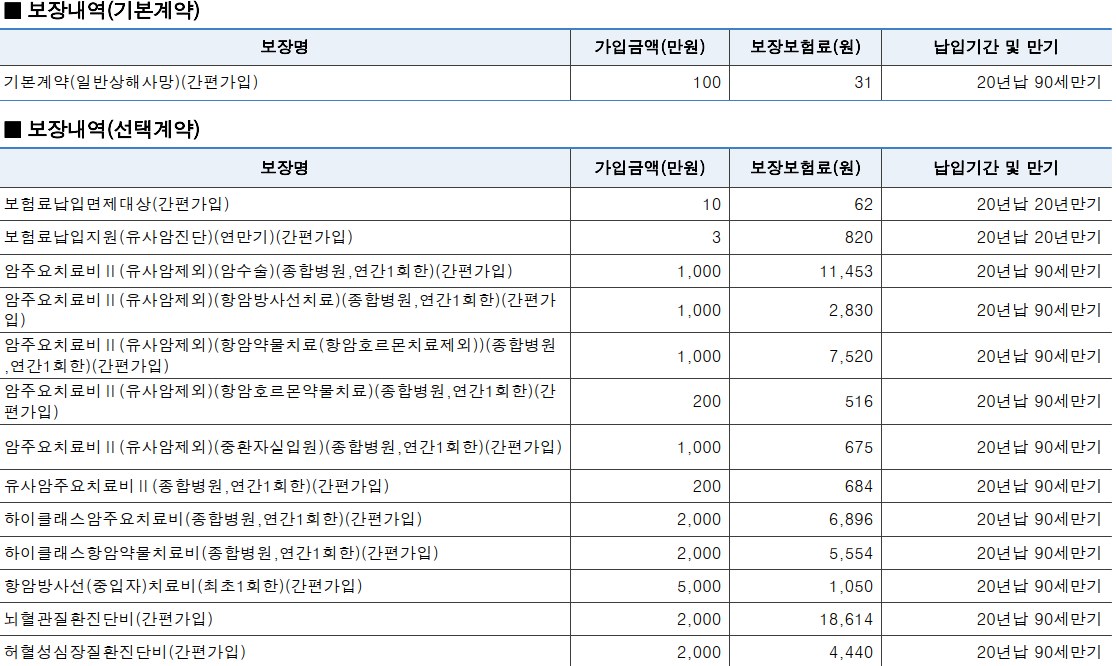
Task: Click '항암방사선(중입자)치료비(최초1회한)(간편가입)' coverage name
Action: [x=183, y=586]
